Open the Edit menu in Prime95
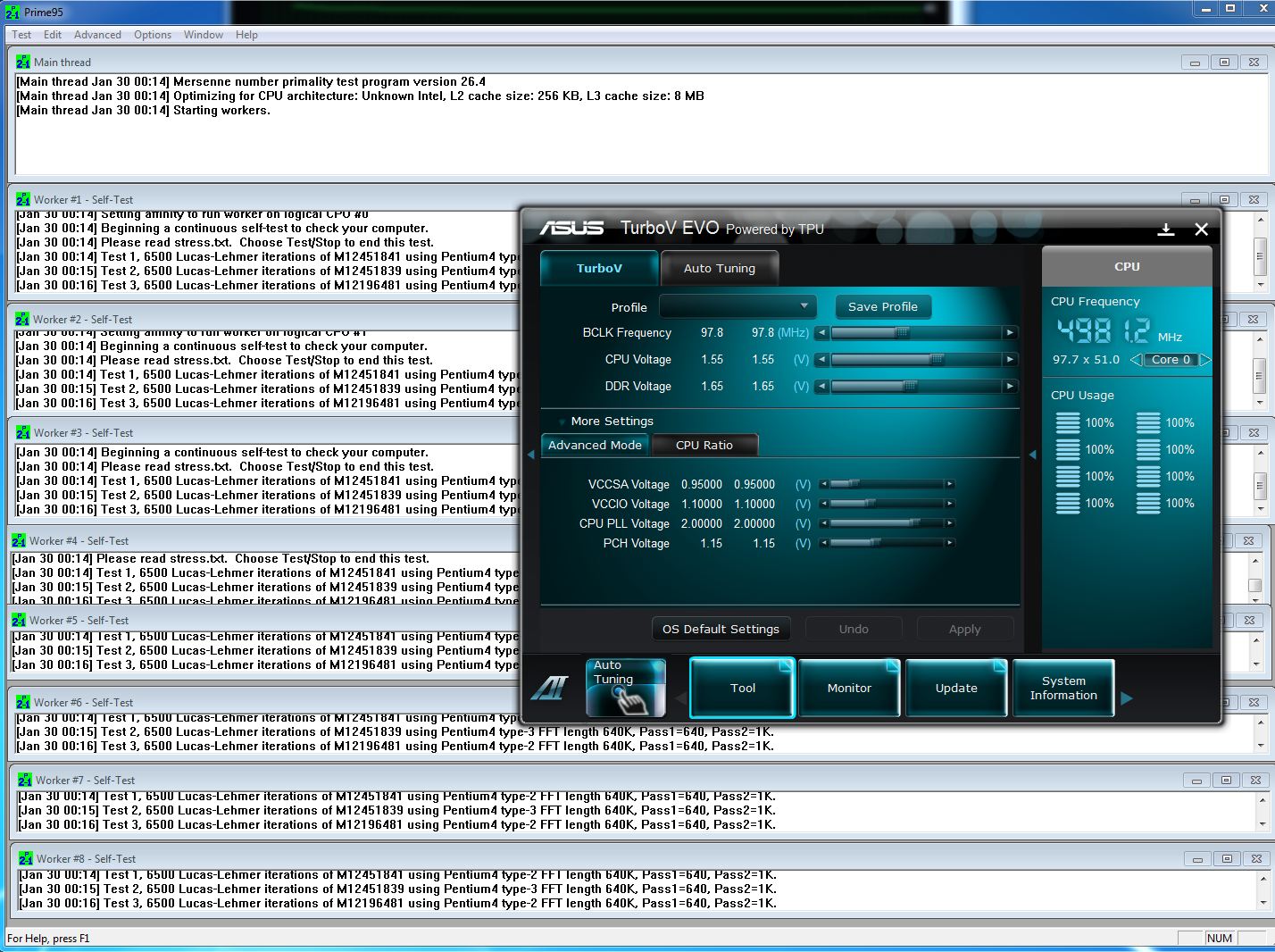1275x952 pixels. (53, 35)
